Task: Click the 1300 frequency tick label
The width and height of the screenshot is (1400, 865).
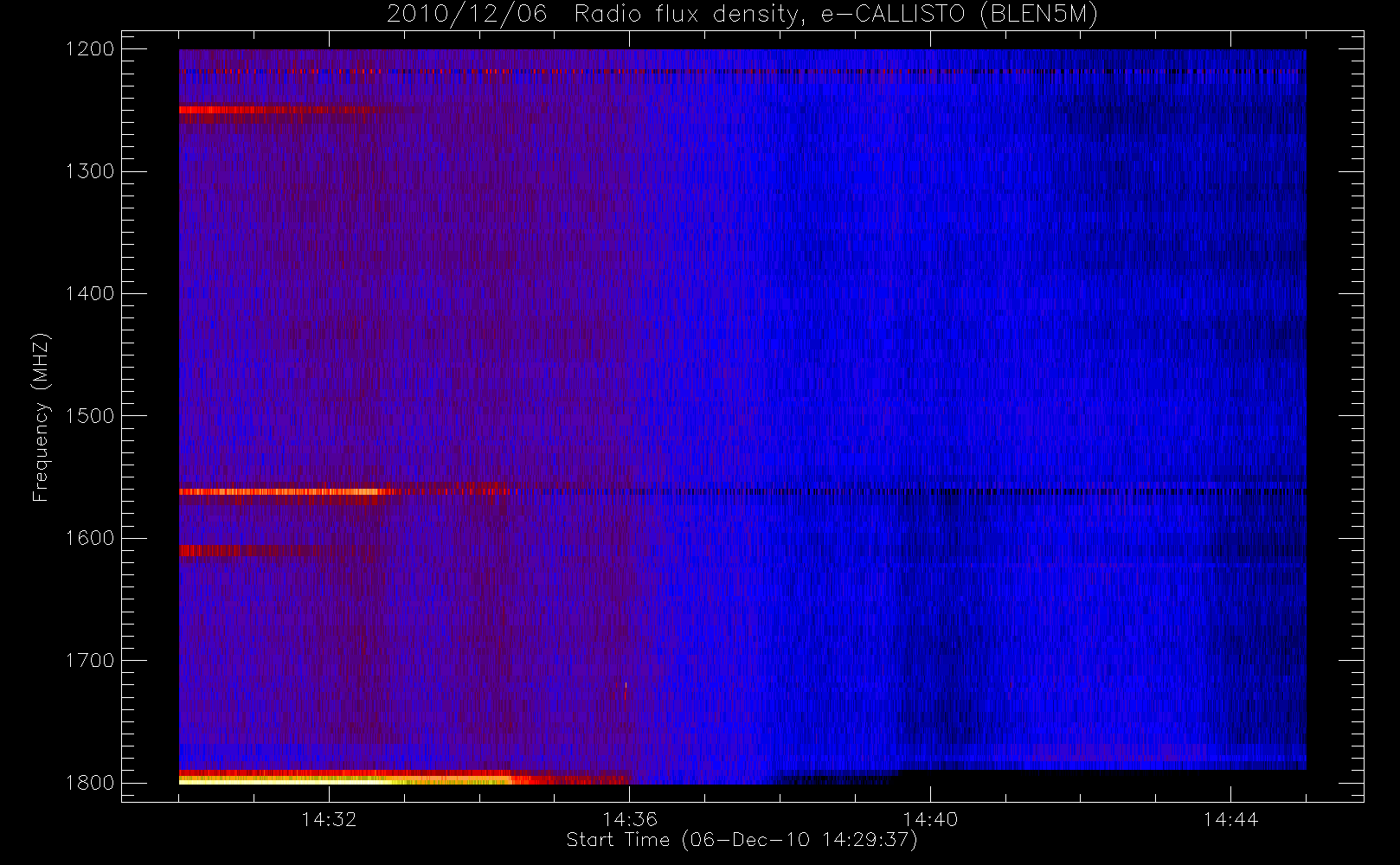Action: [x=90, y=171]
